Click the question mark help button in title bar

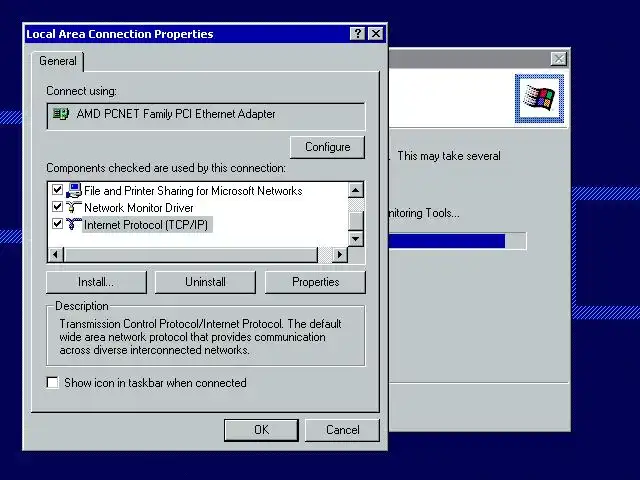pyautogui.click(x=358, y=33)
